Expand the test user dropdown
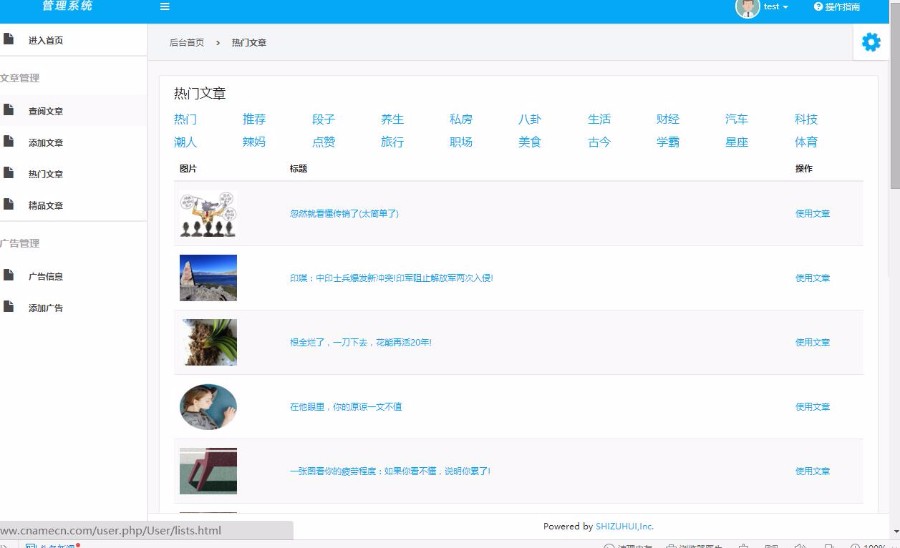 tap(776, 7)
